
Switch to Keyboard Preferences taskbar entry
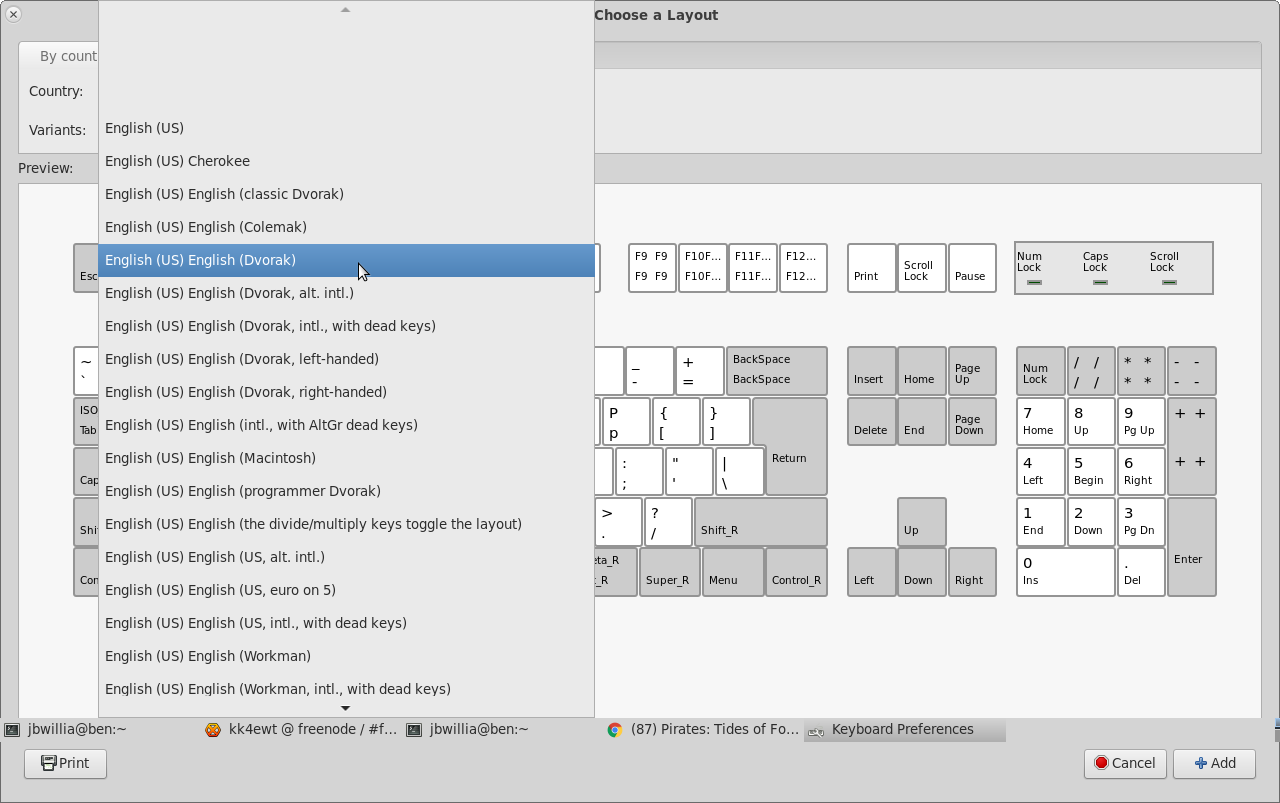click(x=904, y=730)
